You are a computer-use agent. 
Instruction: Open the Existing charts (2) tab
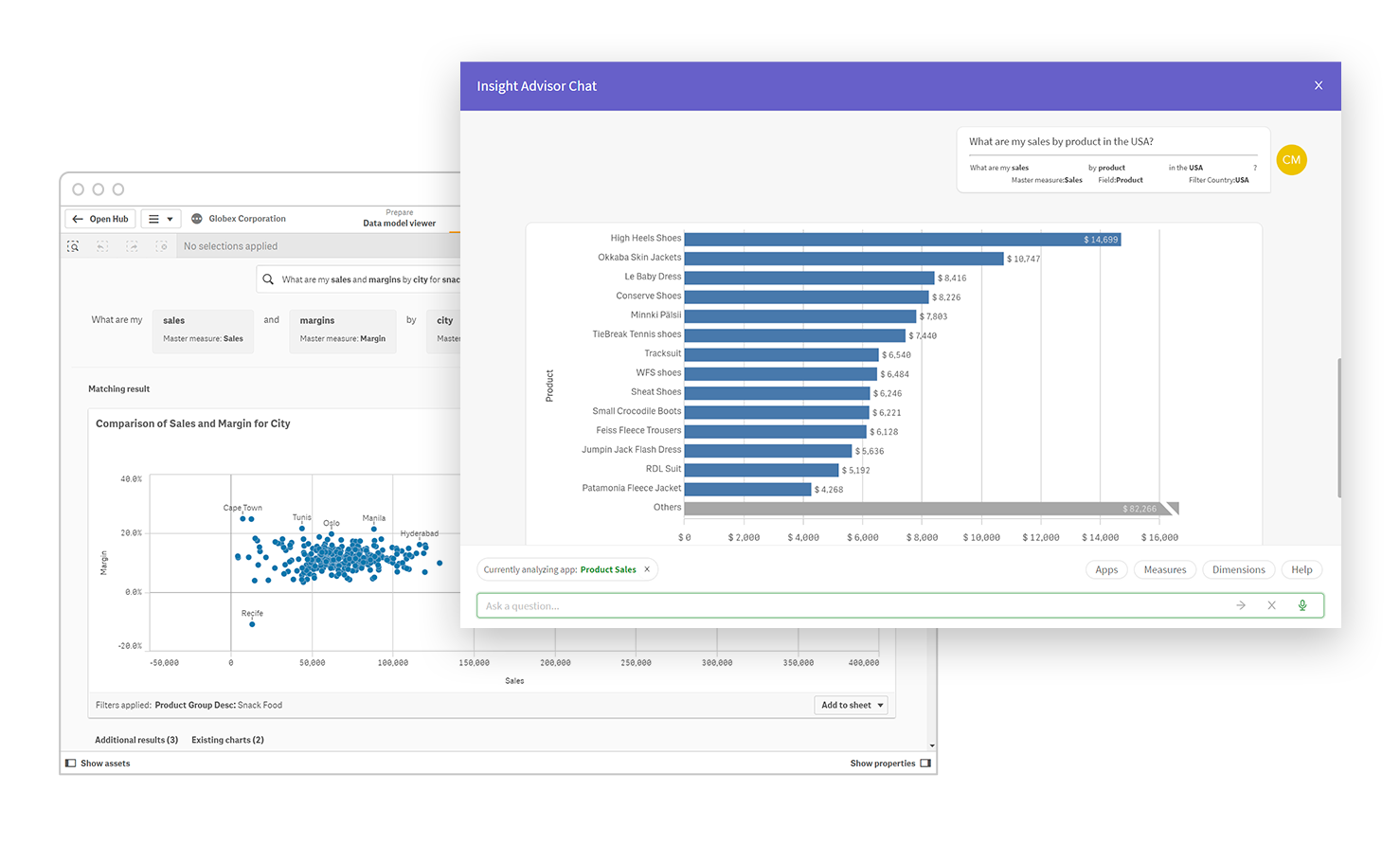227,739
